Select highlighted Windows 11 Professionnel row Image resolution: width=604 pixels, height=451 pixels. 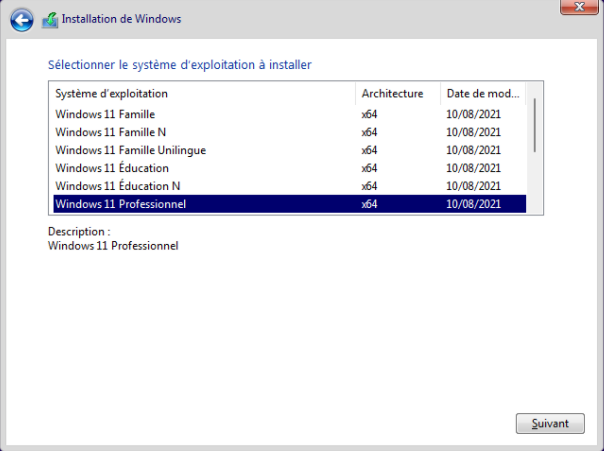(x=121, y=205)
